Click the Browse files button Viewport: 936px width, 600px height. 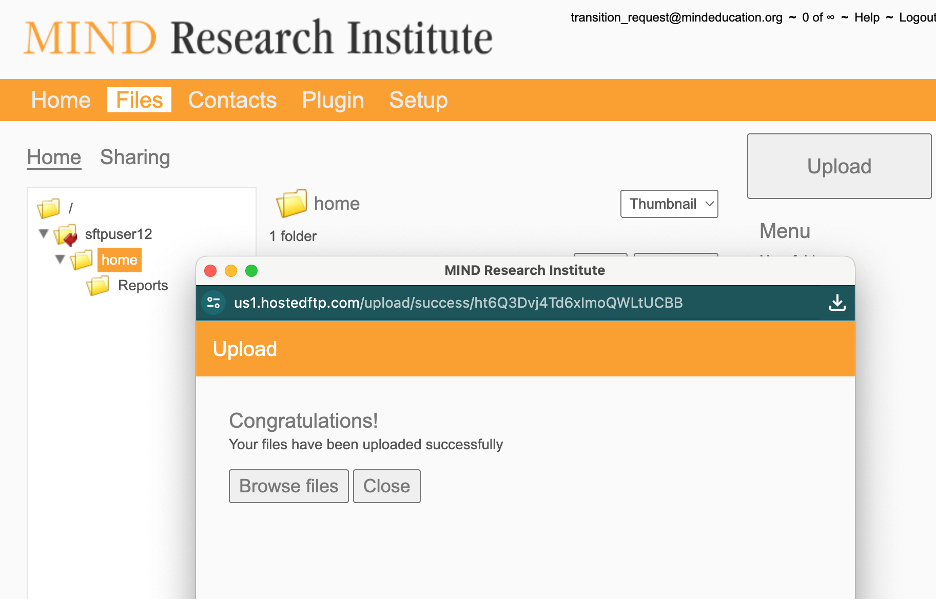click(x=289, y=486)
